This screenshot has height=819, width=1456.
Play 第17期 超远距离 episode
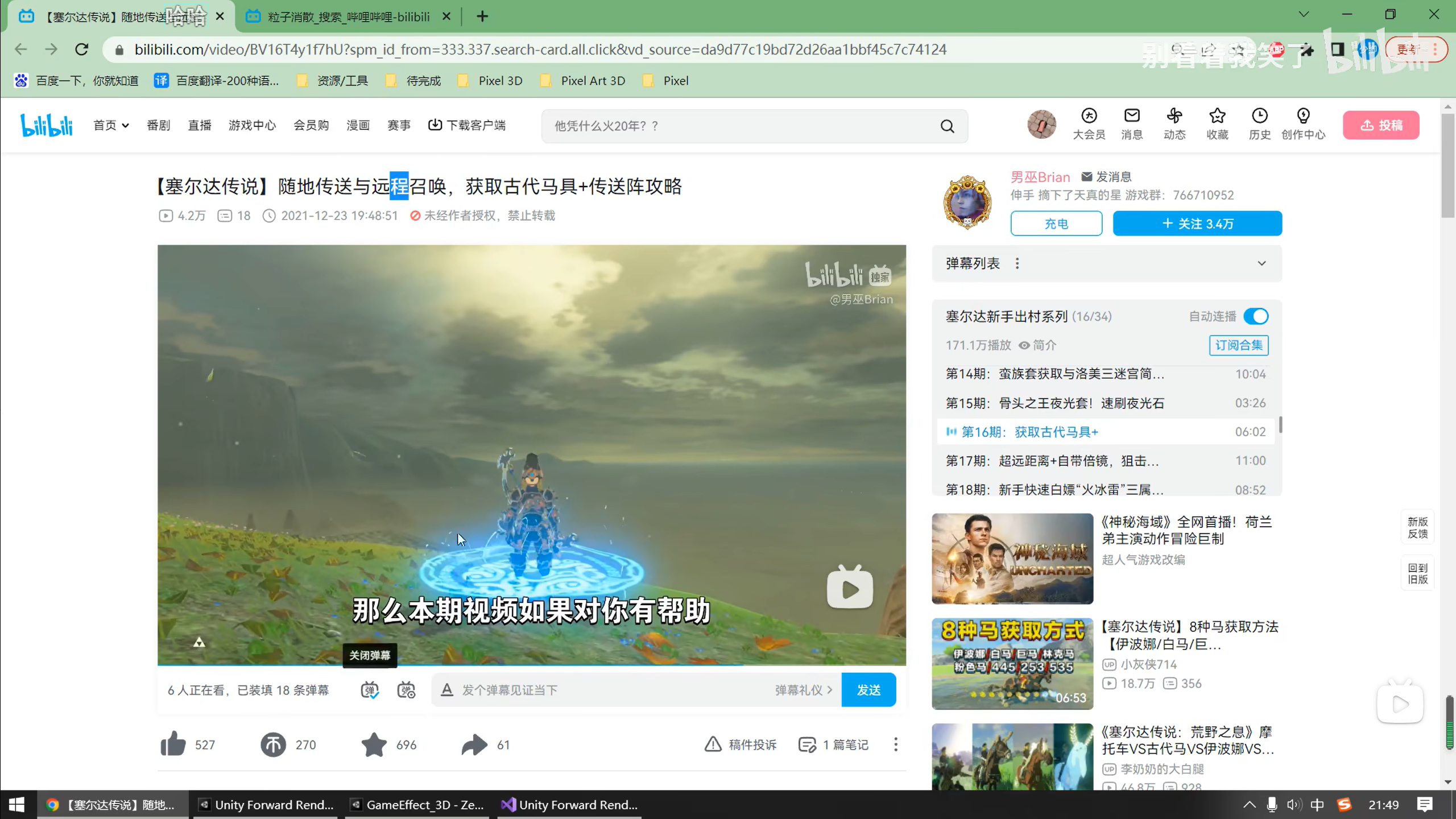1106,461
